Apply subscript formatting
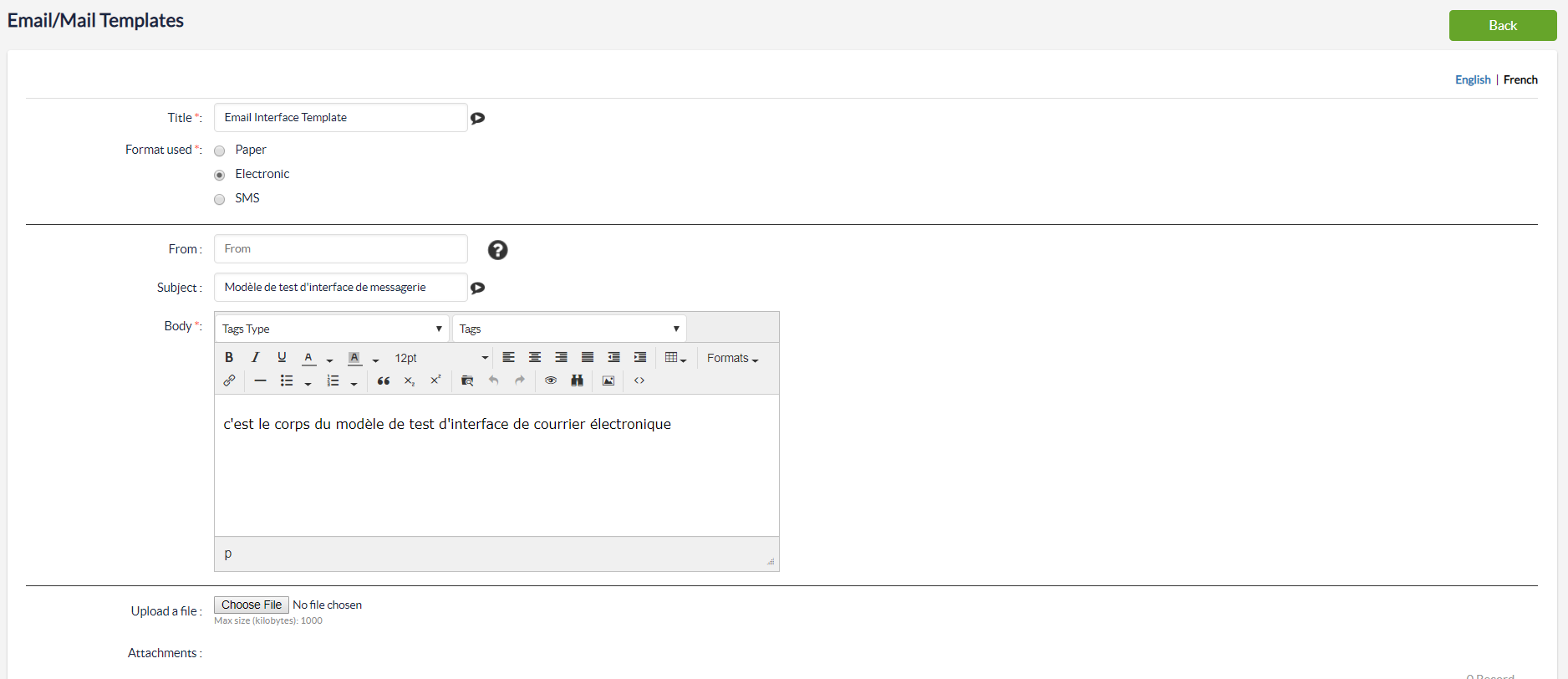The width and height of the screenshot is (1568, 679). 410,380
